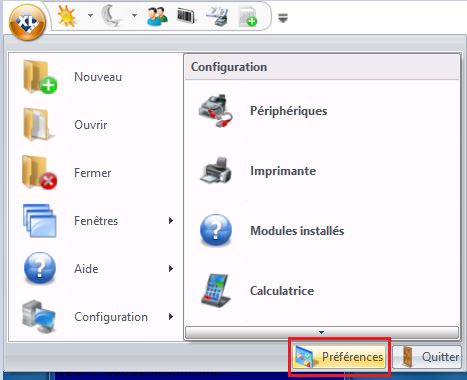Click the moon icon in quick toolbar
This screenshot has height=380, width=467.
tap(113, 16)
